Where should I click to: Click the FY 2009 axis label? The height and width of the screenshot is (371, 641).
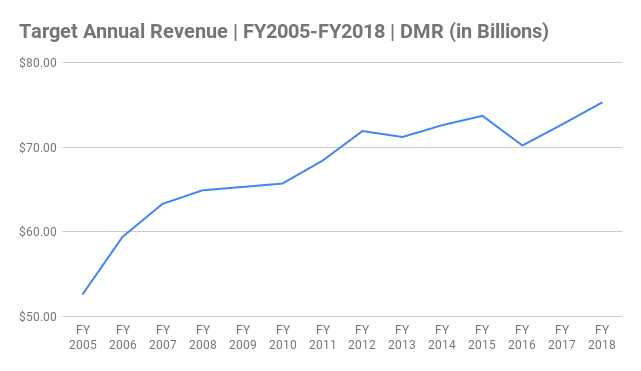(x=243, y=337)
